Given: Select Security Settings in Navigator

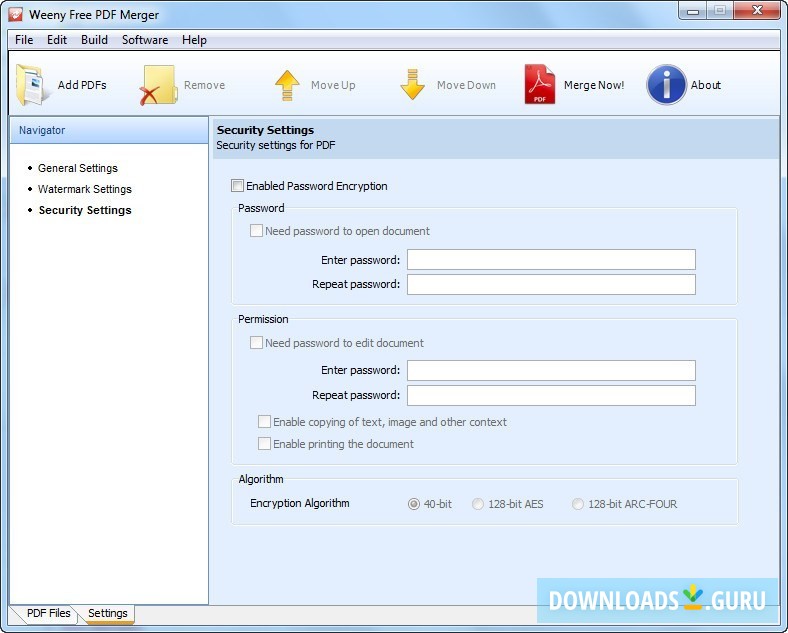Looking at the screenshot, I should click(85, 210).
